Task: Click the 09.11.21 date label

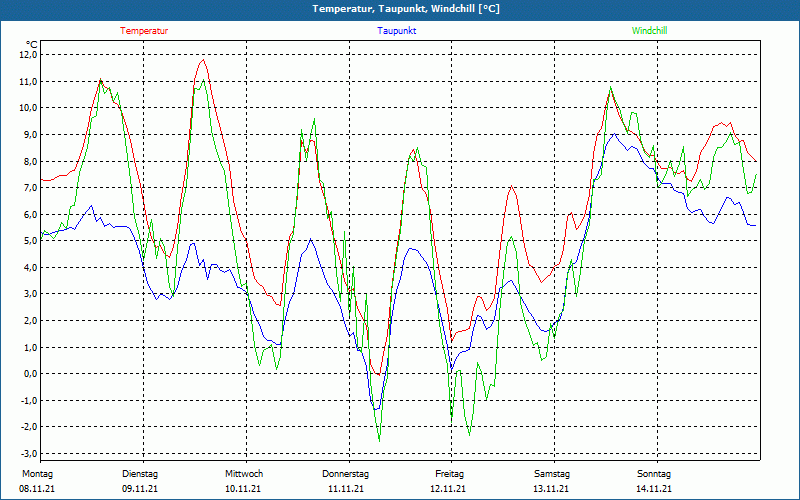Action: click(x=140, y=489)
